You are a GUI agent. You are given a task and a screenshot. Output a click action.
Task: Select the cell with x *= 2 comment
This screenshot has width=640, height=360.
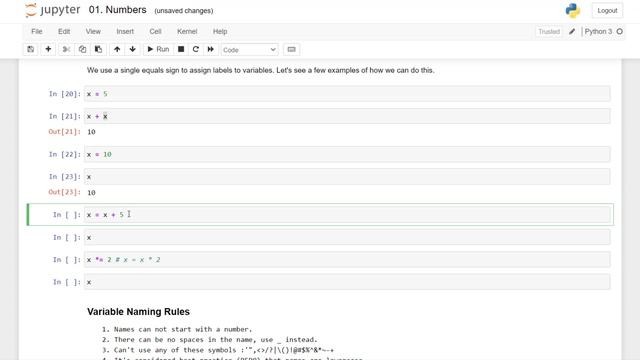347,260
